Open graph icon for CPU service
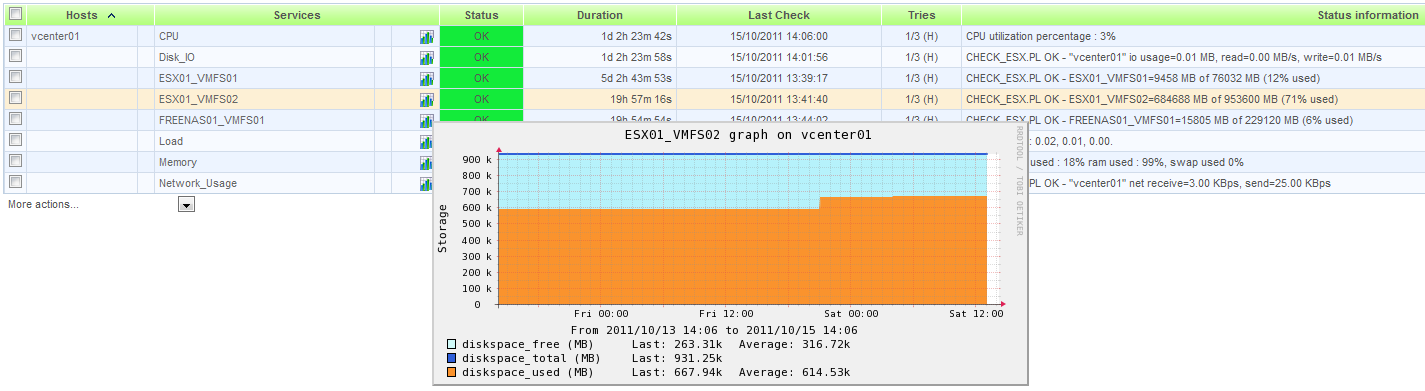 [x=427, y=36]
